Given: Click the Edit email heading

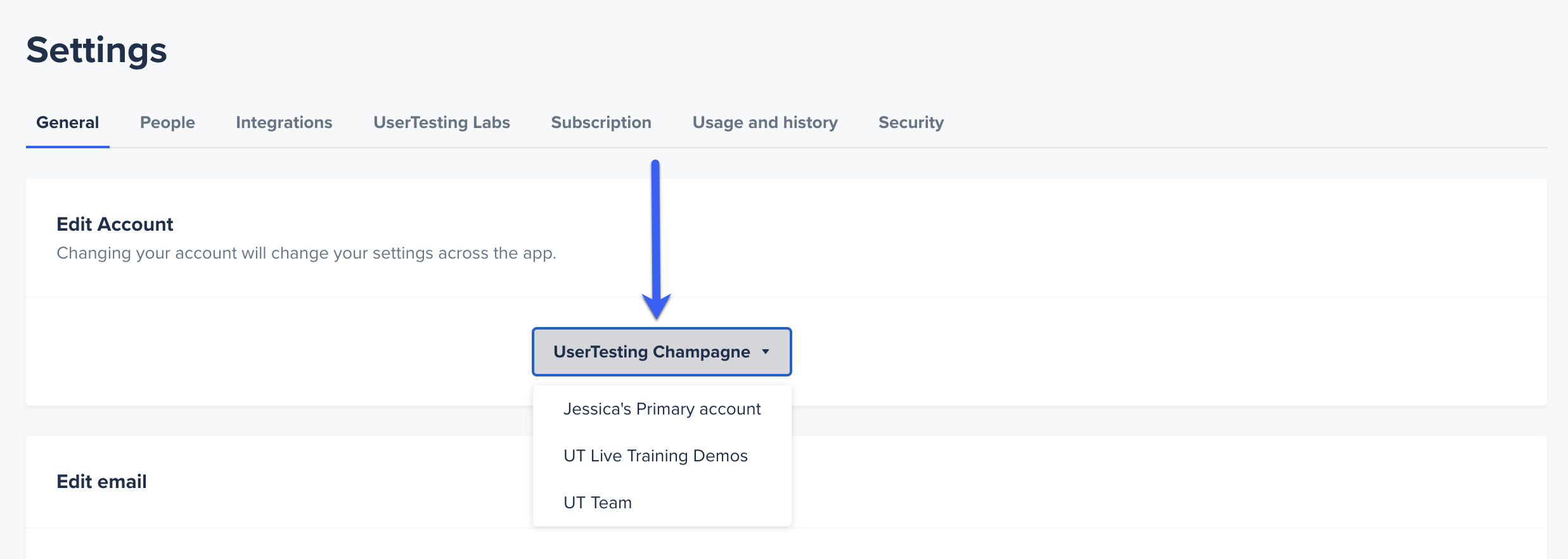Looking at the screenshot, I should point(101,482).
